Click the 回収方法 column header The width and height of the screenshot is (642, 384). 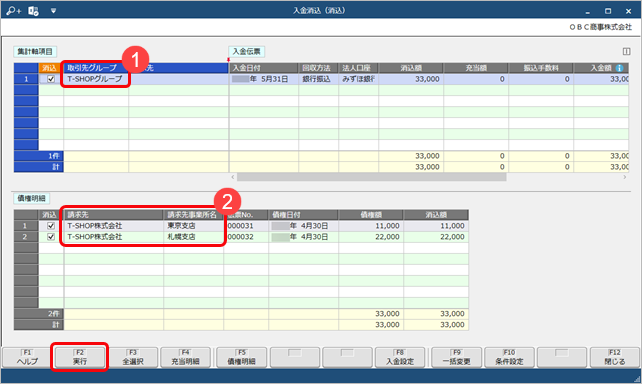point(319,68)
